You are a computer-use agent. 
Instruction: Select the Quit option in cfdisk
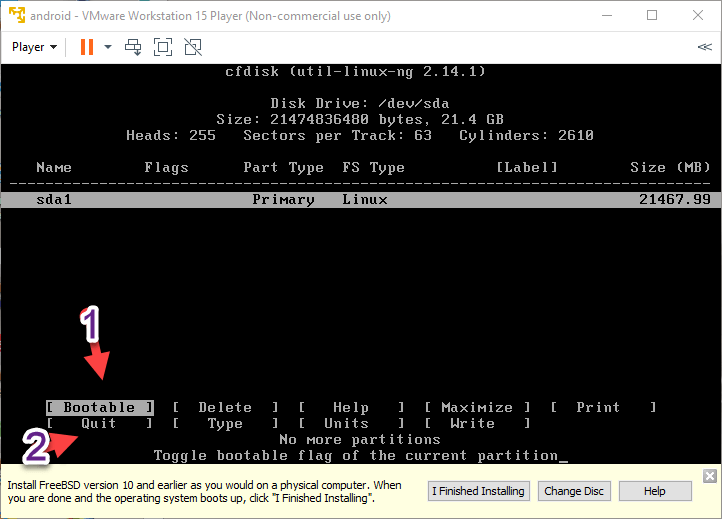(x=99, y=423)
